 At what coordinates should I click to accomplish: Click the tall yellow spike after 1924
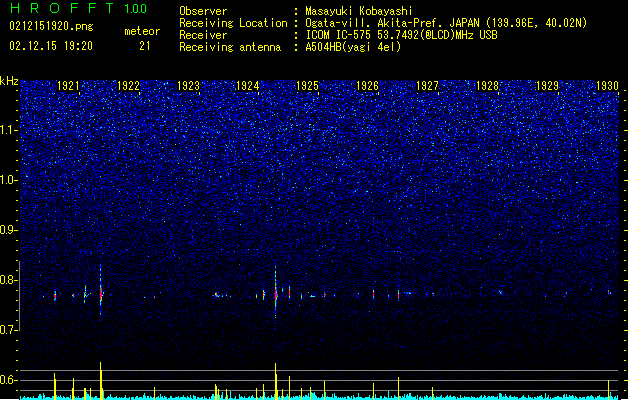276,381
